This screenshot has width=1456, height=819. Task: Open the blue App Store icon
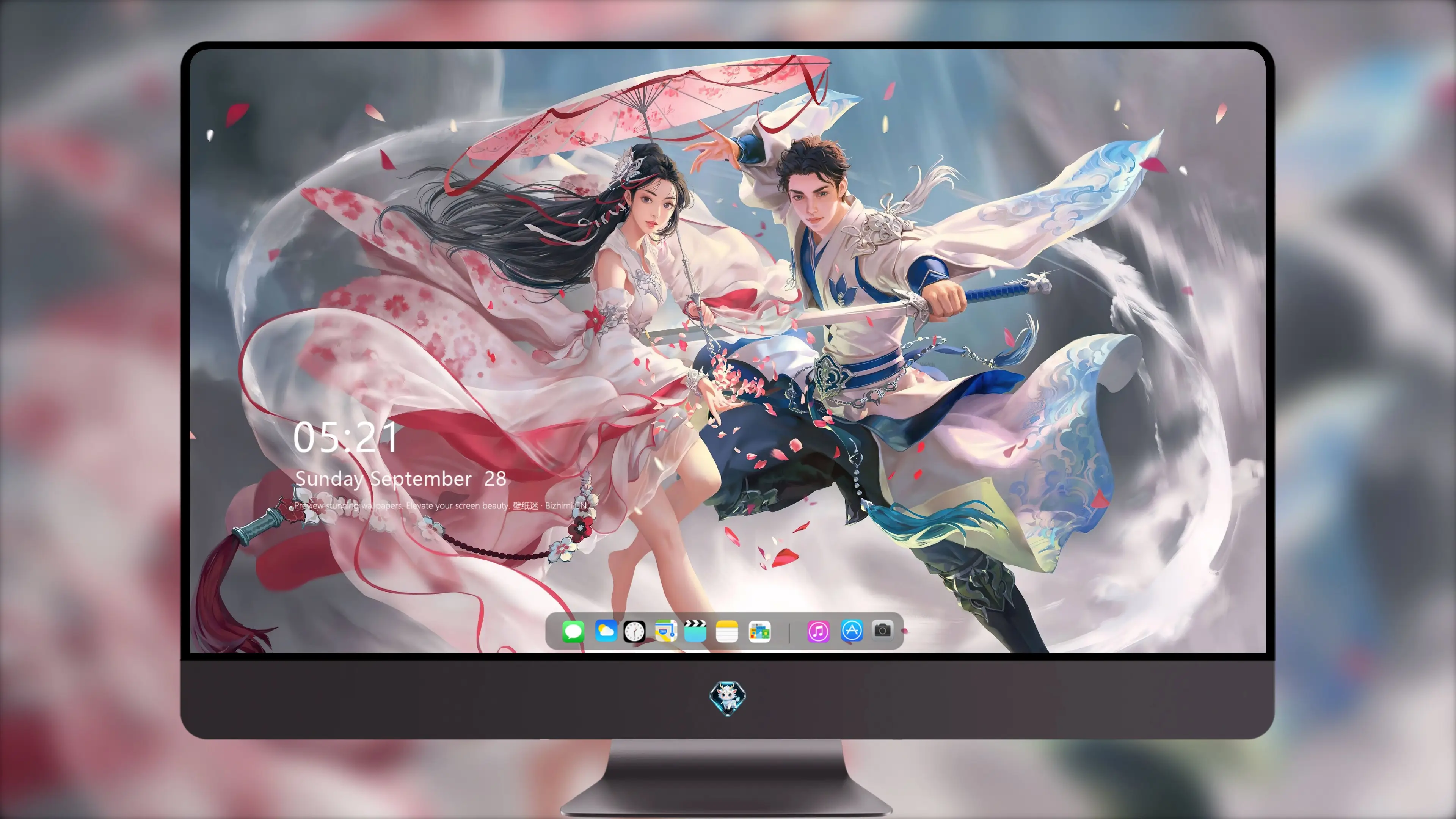[852, 631]
